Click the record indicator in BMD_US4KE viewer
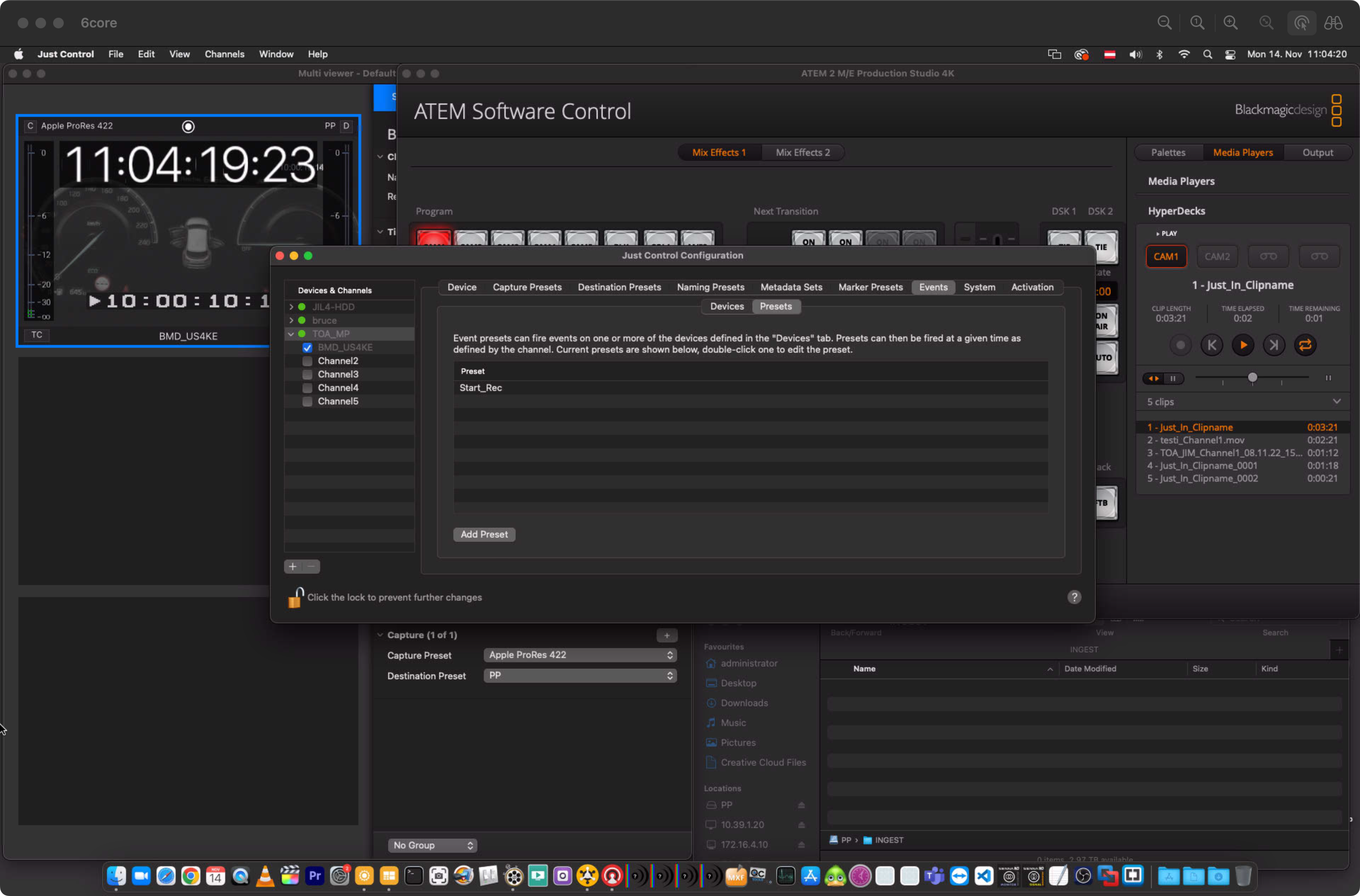Viewport: 1360px width, 896px height. [188, 126]
